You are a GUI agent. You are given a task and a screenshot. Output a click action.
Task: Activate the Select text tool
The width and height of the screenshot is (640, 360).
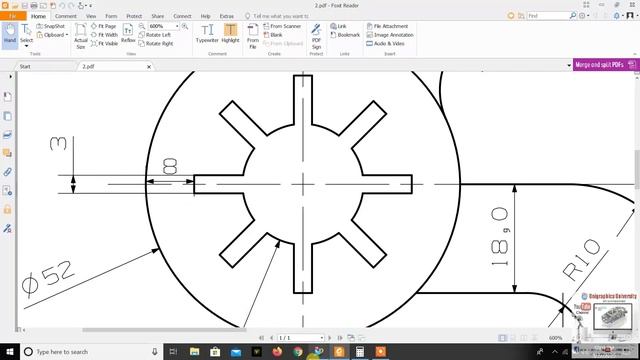point(26,35)
